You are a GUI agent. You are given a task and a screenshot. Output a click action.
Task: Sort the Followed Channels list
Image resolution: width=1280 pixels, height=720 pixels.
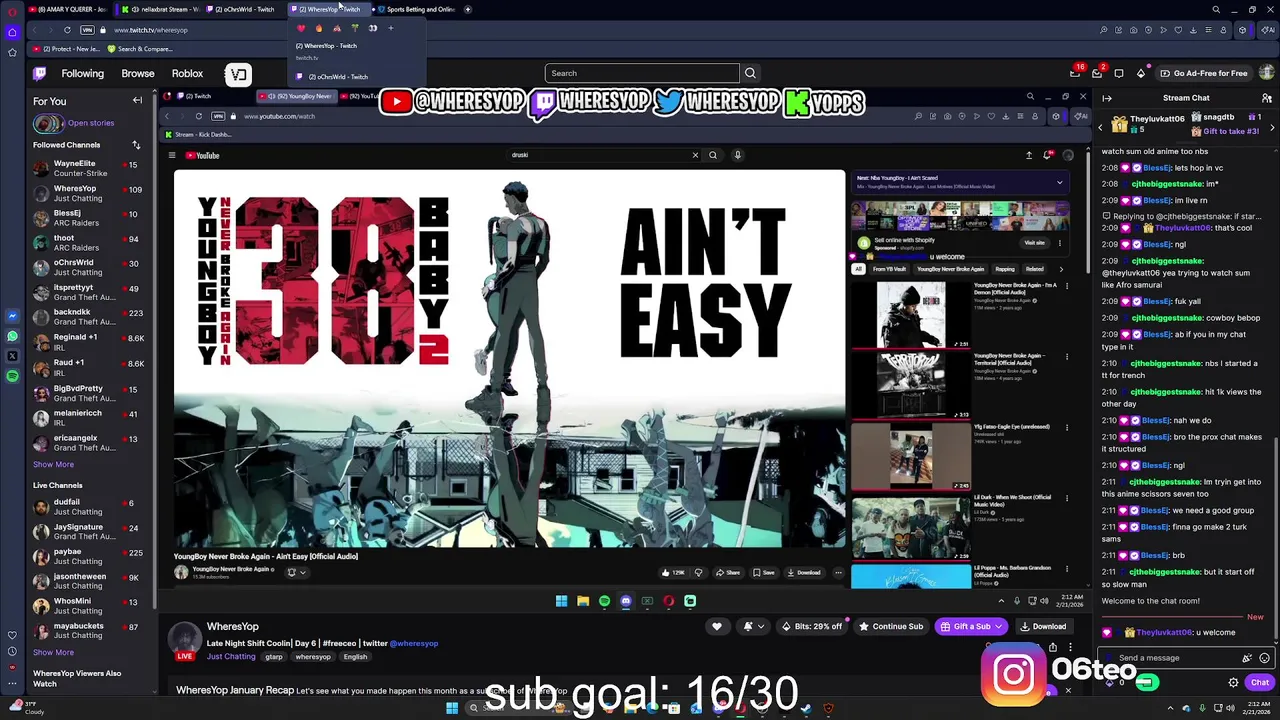pyautogui.click(x=136, y=145)
